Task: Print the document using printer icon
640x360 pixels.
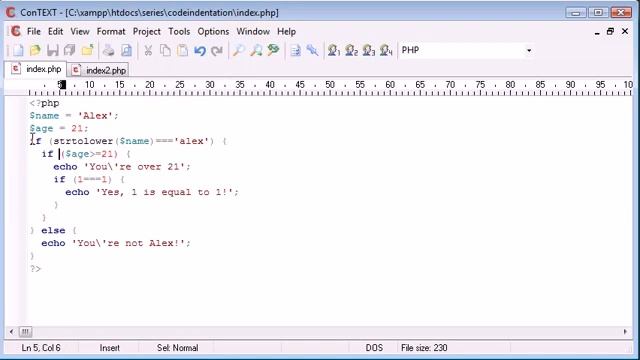Action: 109,50
